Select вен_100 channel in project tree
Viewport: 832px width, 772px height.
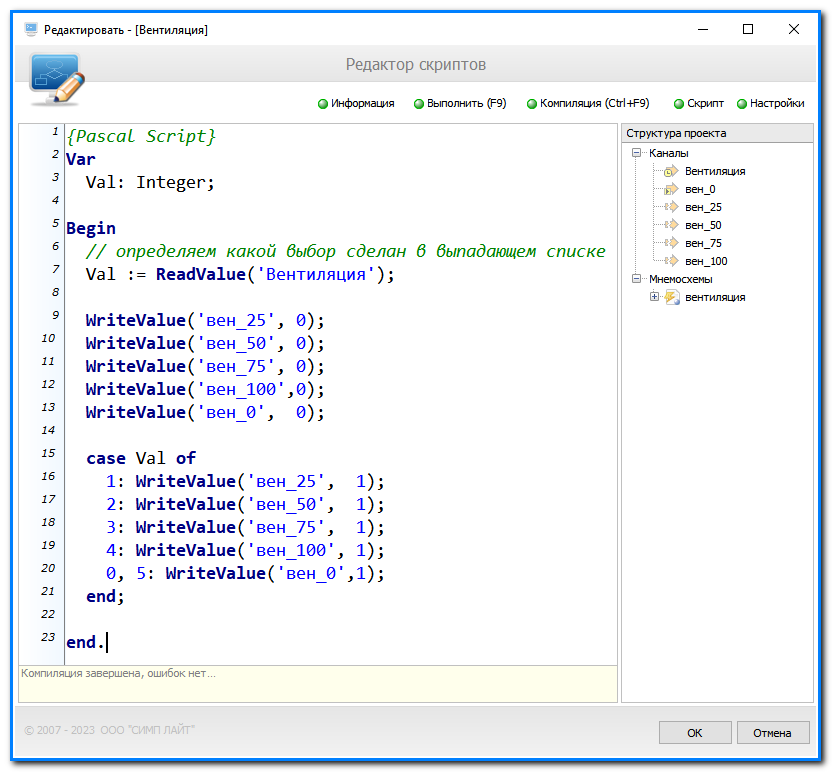pos(706,262)
